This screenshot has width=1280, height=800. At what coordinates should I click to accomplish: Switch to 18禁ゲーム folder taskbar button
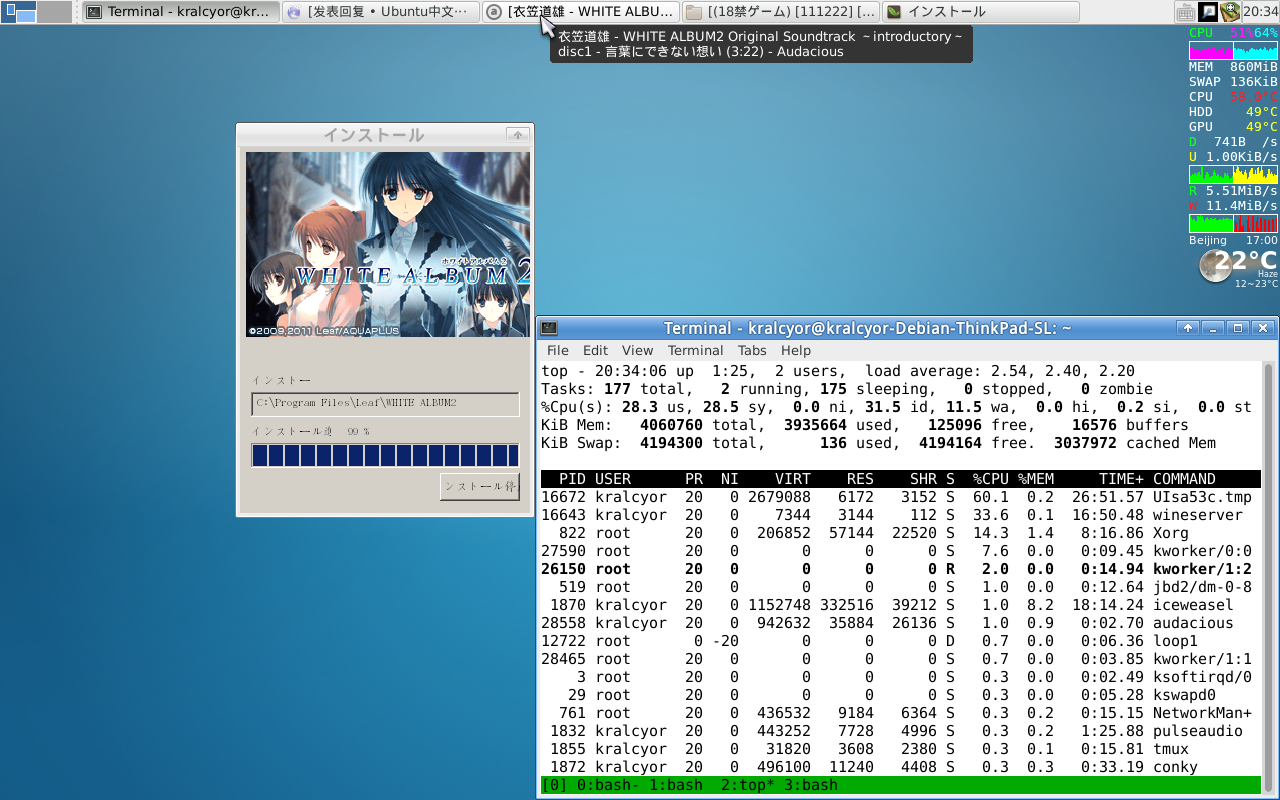point(781,12)
